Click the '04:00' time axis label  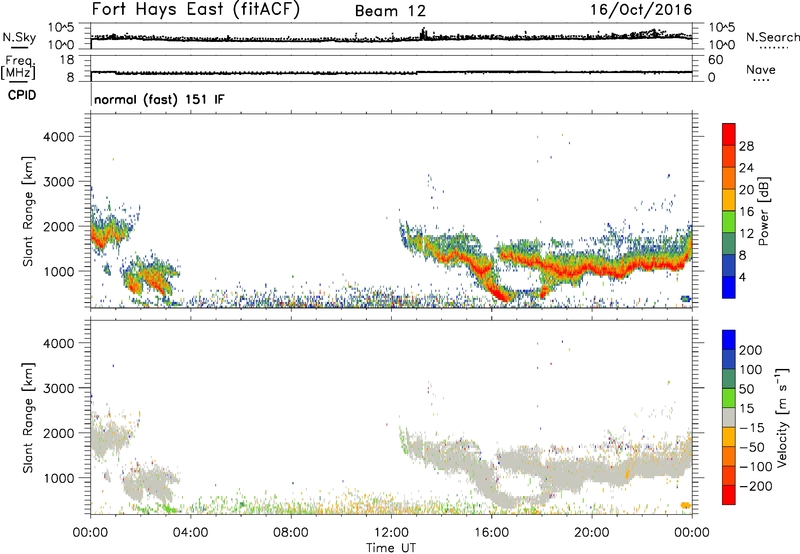pyautogui.click(x=191, y=533)
